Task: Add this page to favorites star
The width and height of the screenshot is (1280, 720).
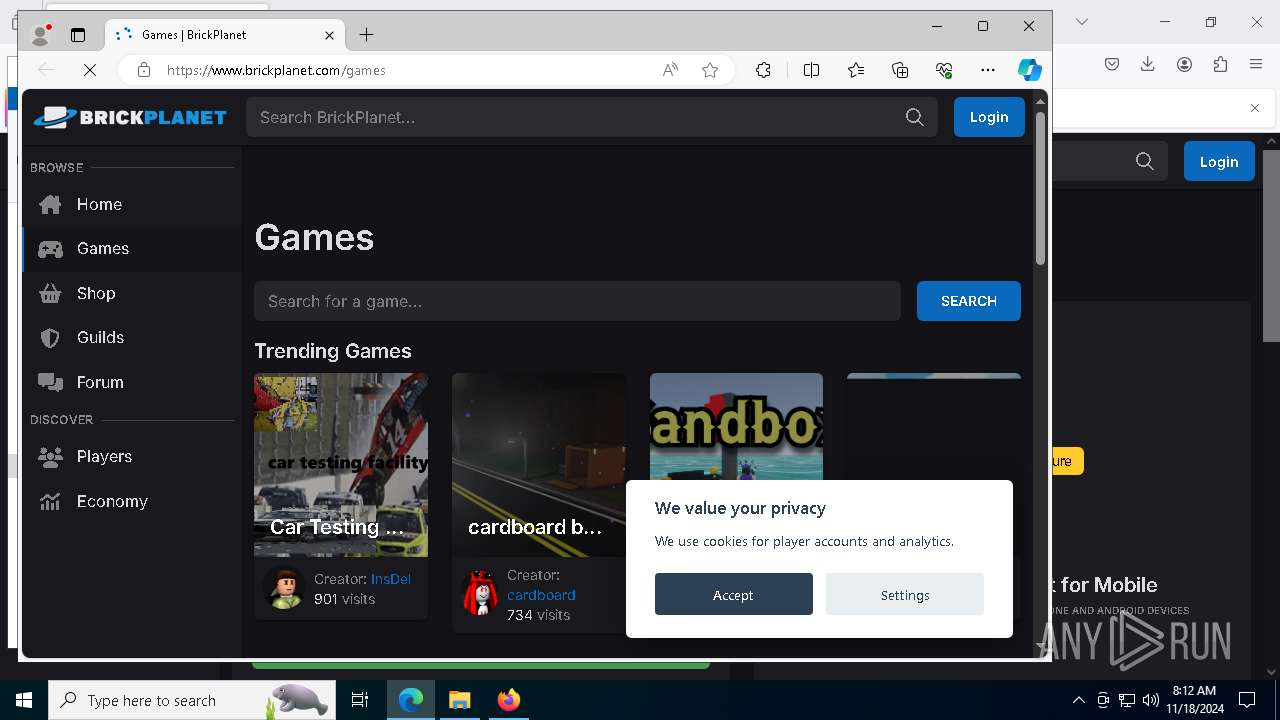Action: (710, 70)
